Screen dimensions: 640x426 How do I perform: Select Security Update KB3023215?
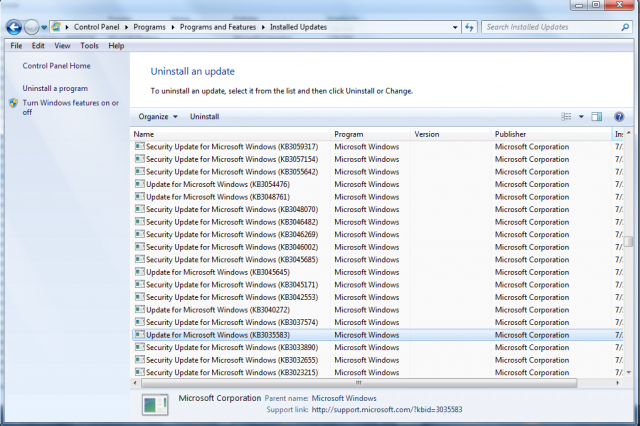coord(378,373)
